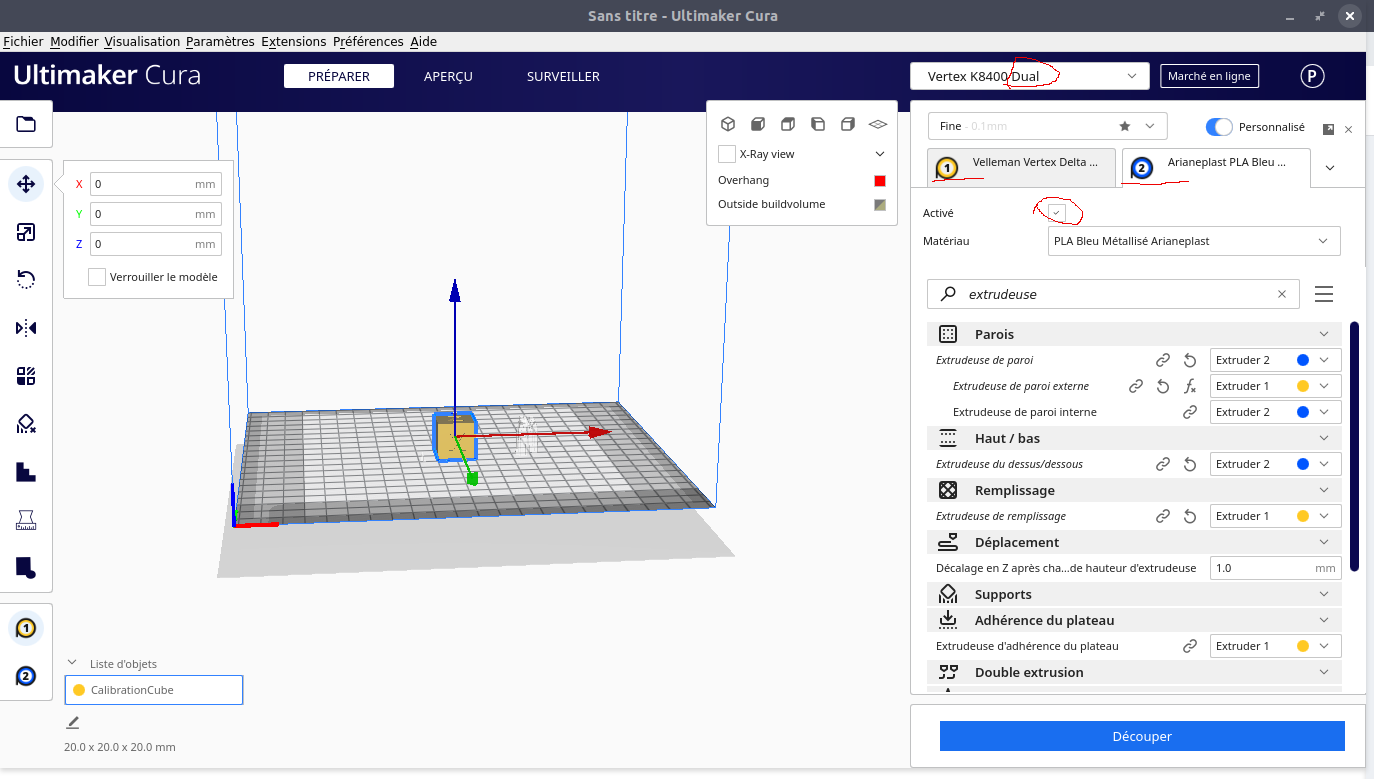1374x779 pixels.
Task: Switch to 3D perspective view cube icon
Action: [728, 124]
